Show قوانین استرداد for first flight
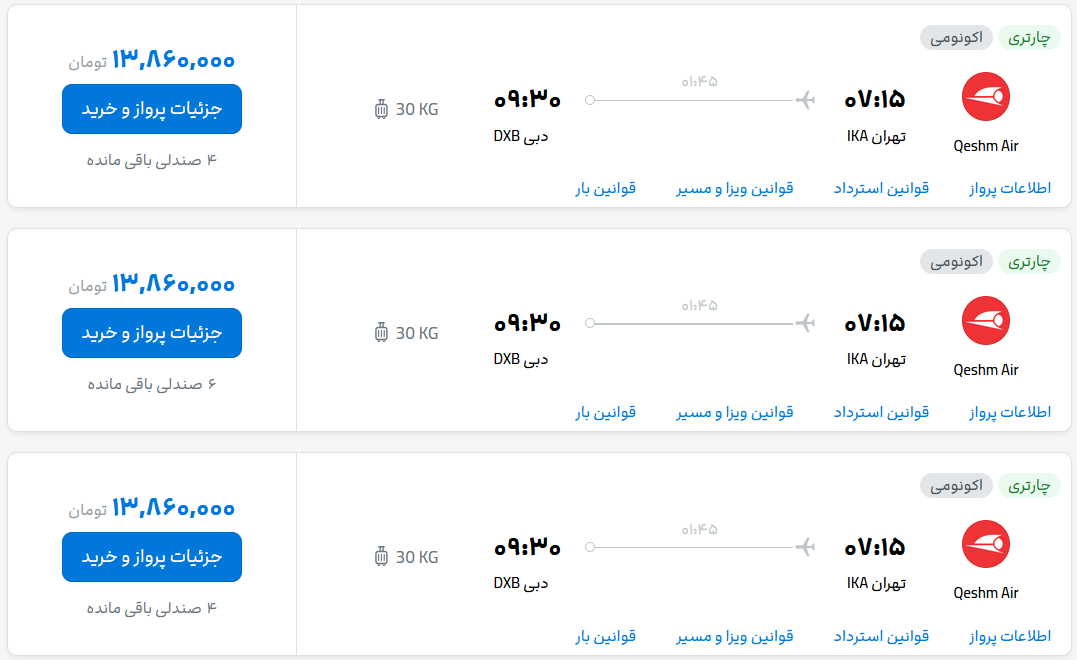The width and height of the screenshot is (1077, 660). [881, 188]
